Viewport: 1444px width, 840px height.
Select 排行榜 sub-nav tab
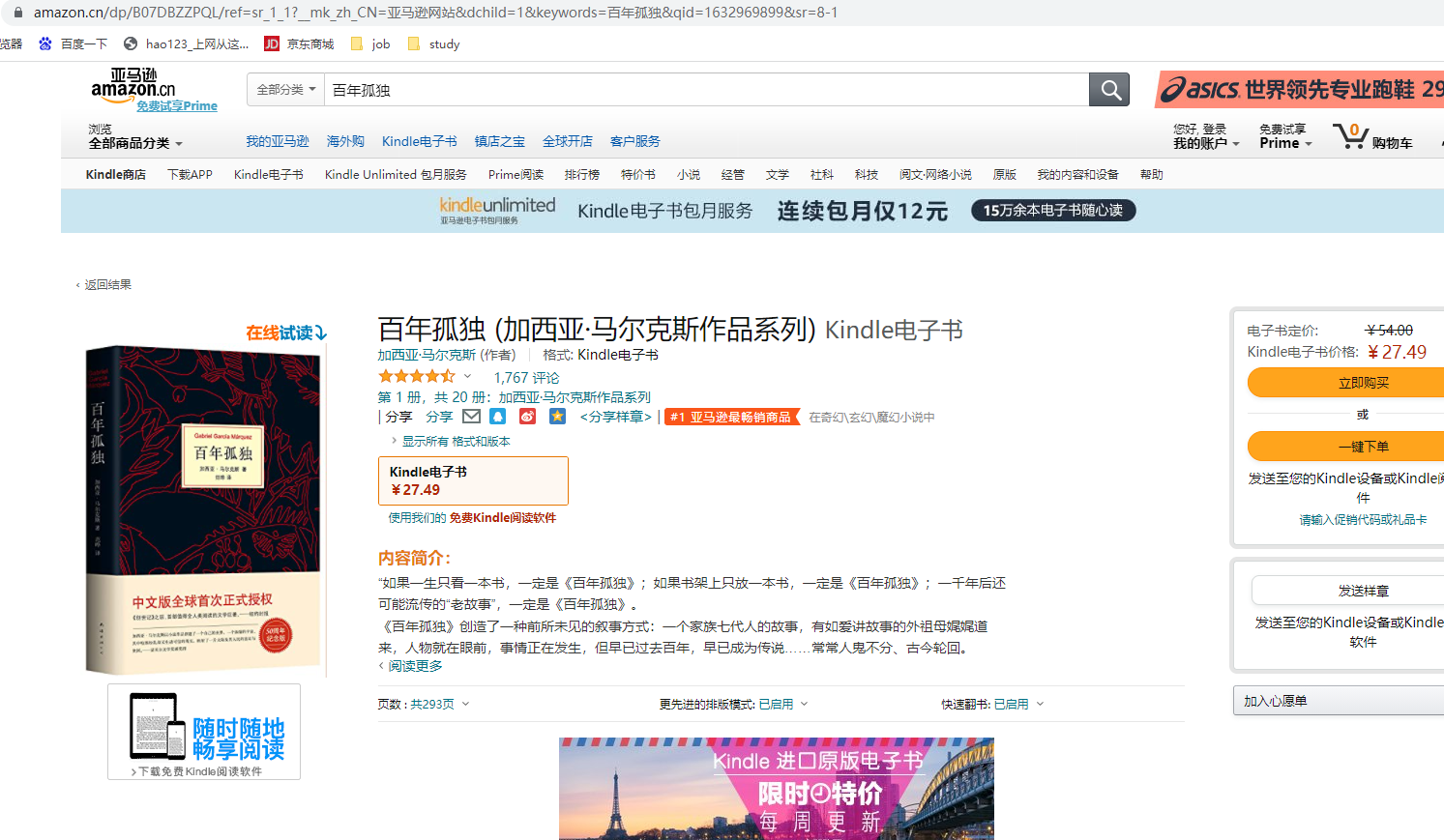coord(581,174)
